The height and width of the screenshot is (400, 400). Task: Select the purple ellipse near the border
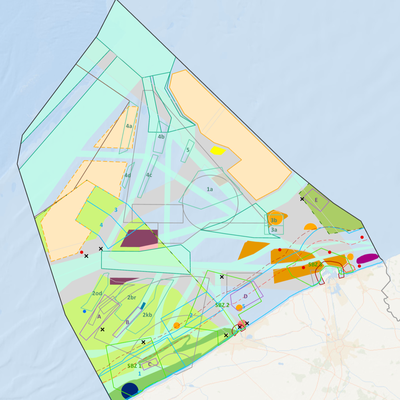tap(367, 258)
